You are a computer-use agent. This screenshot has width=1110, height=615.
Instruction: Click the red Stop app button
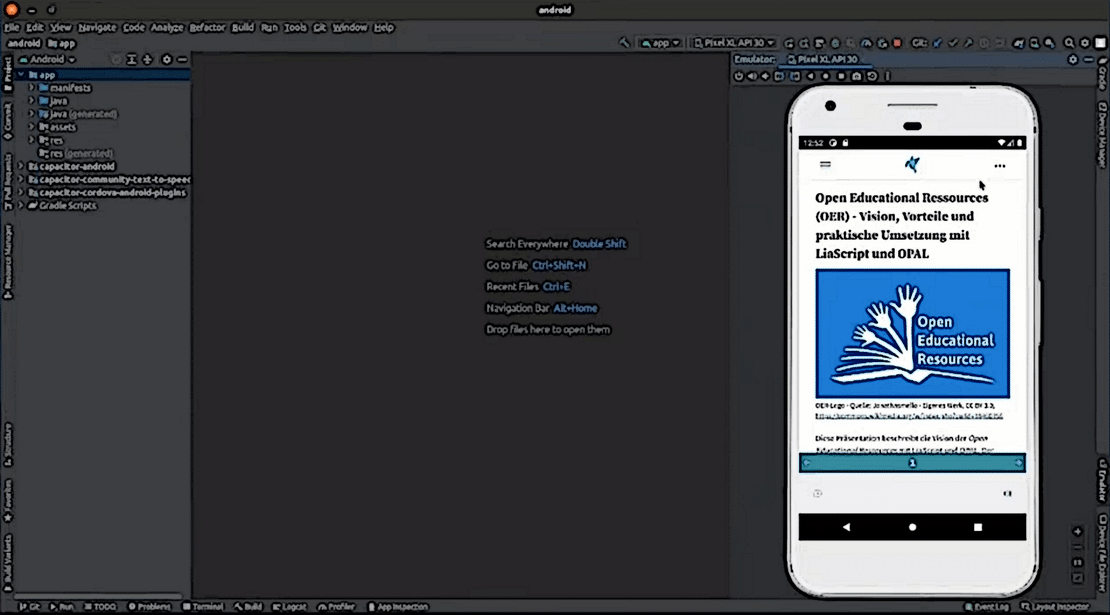tap(897, 43)
